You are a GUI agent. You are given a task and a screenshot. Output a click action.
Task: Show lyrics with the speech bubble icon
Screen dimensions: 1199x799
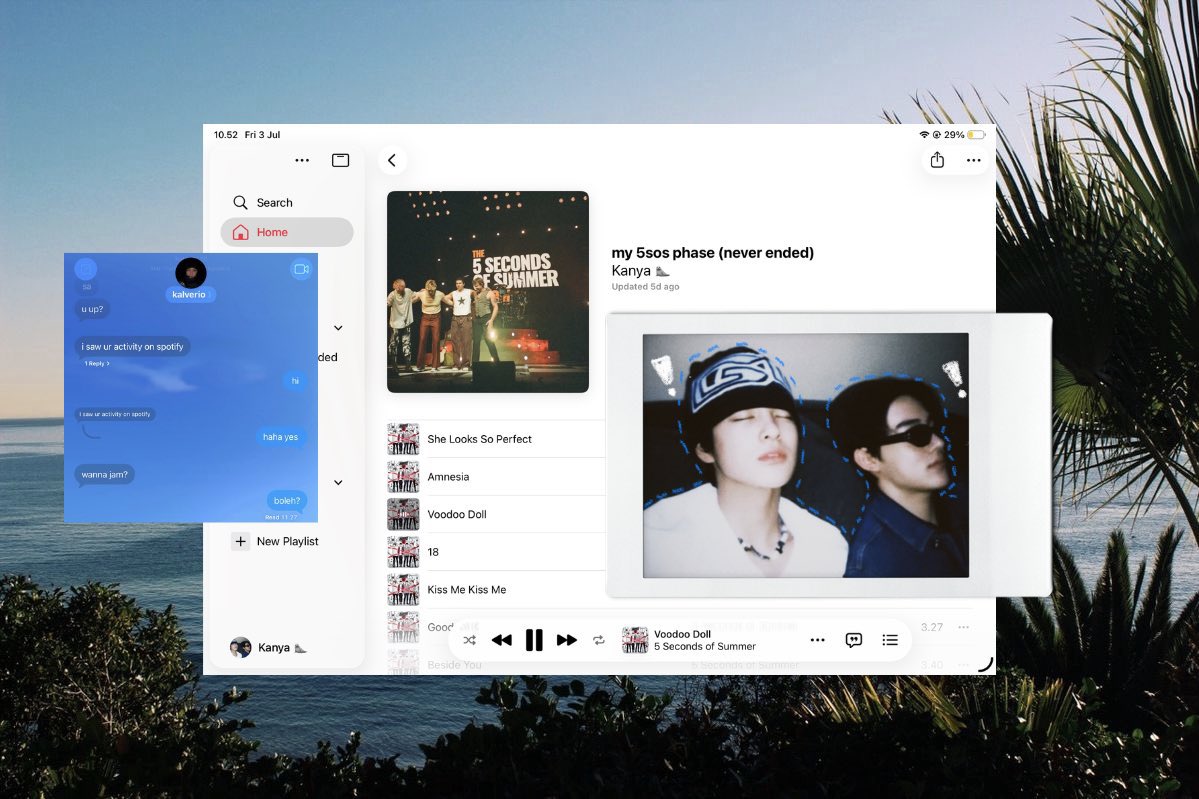(853, 640)
